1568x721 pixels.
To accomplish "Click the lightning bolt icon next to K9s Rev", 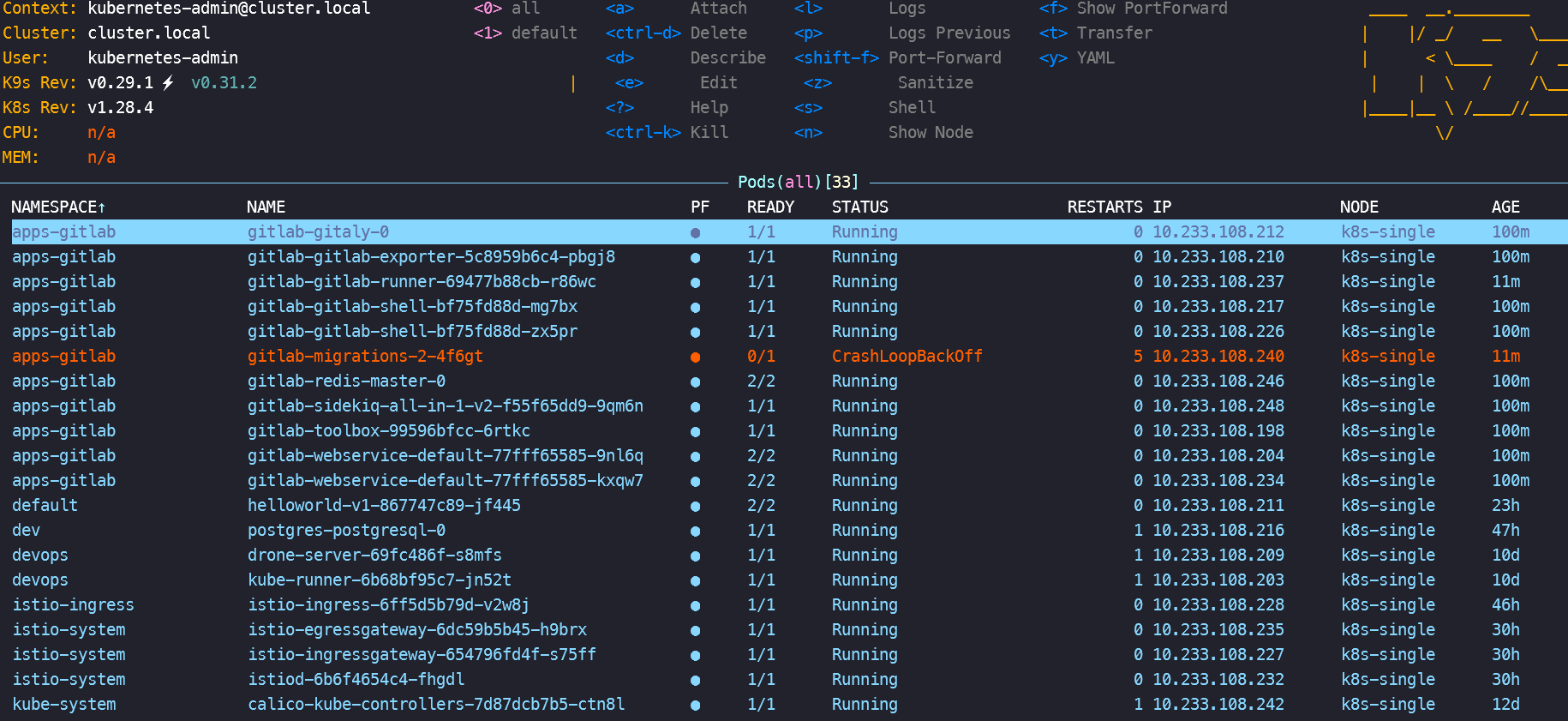I will (x=168, y=82).
